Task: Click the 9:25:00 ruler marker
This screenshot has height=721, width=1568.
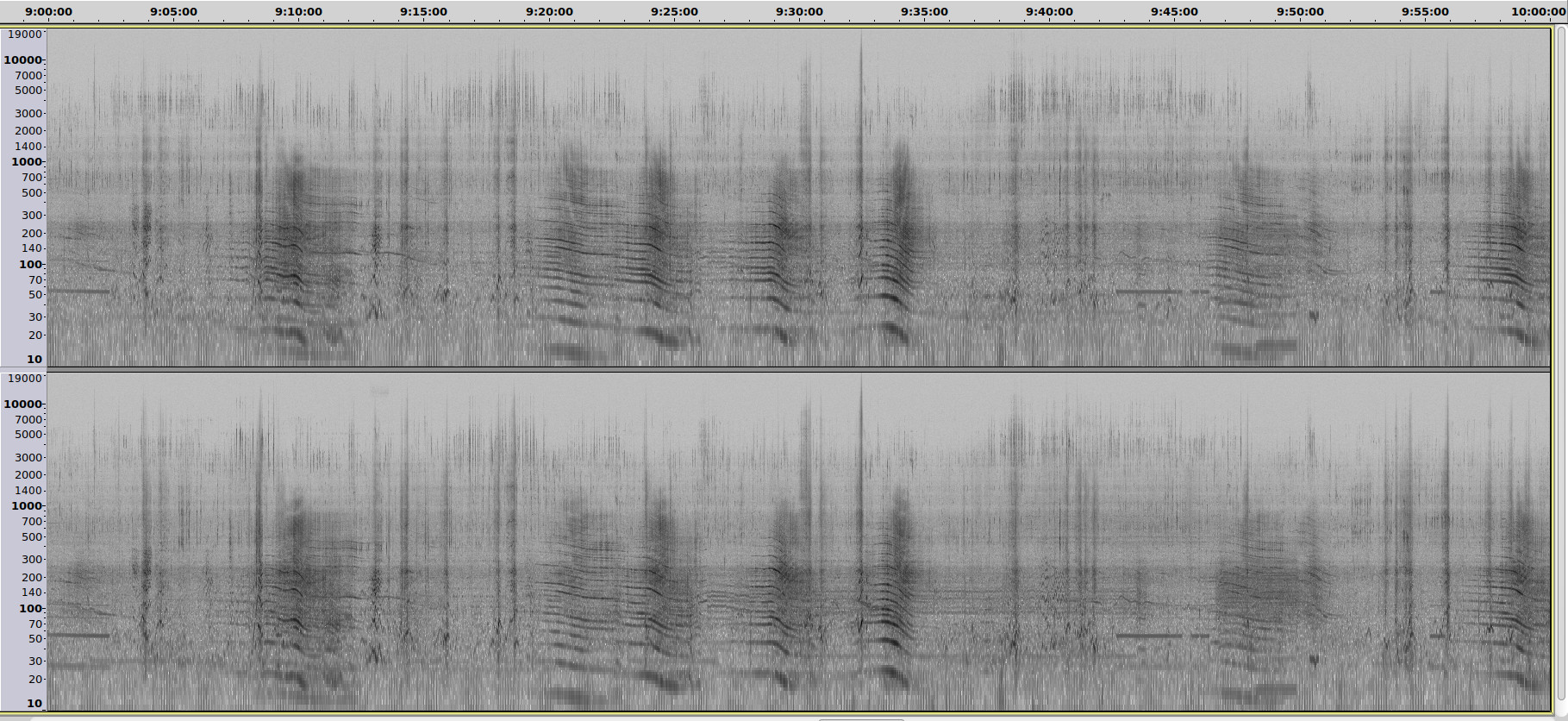Action: pos(674,12)
